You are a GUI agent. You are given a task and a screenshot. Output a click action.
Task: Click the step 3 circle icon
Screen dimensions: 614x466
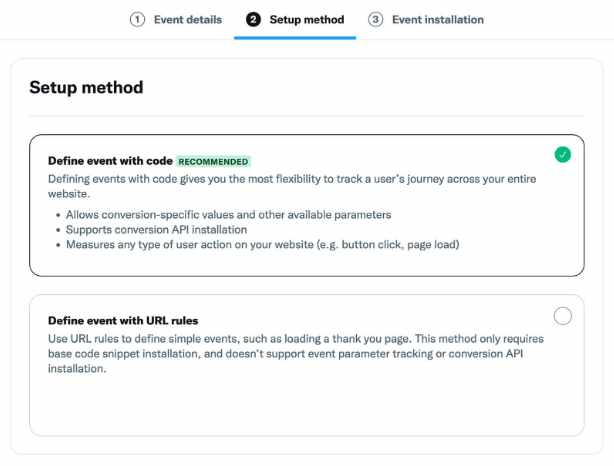pyautogui.click(x=375, y=19)
